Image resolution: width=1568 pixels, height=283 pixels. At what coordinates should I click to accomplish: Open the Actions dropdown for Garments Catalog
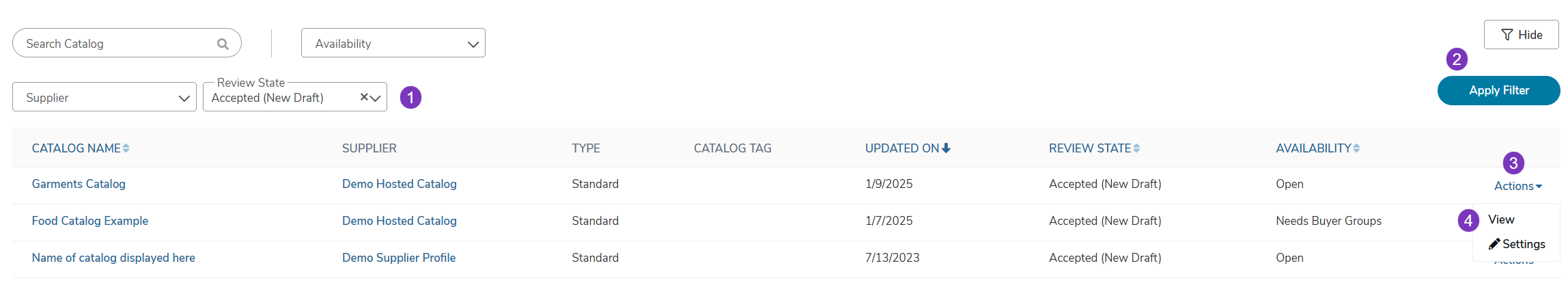coord(1517,186)
